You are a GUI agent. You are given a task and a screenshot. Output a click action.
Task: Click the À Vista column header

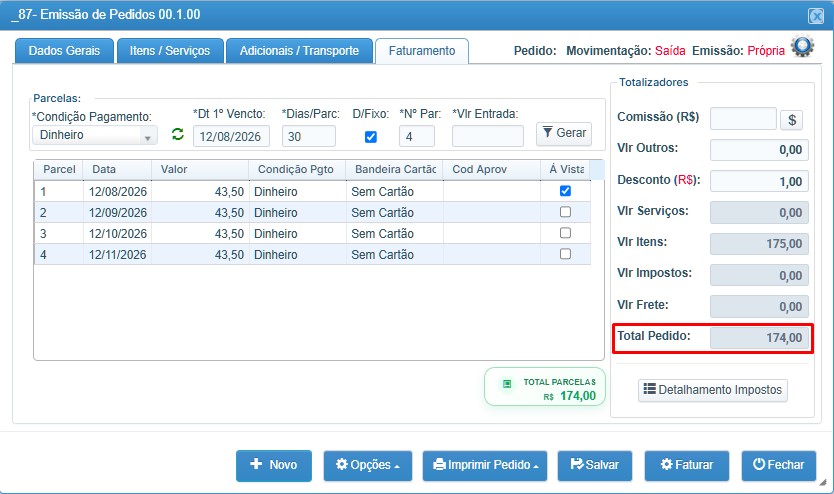point(566,170)
